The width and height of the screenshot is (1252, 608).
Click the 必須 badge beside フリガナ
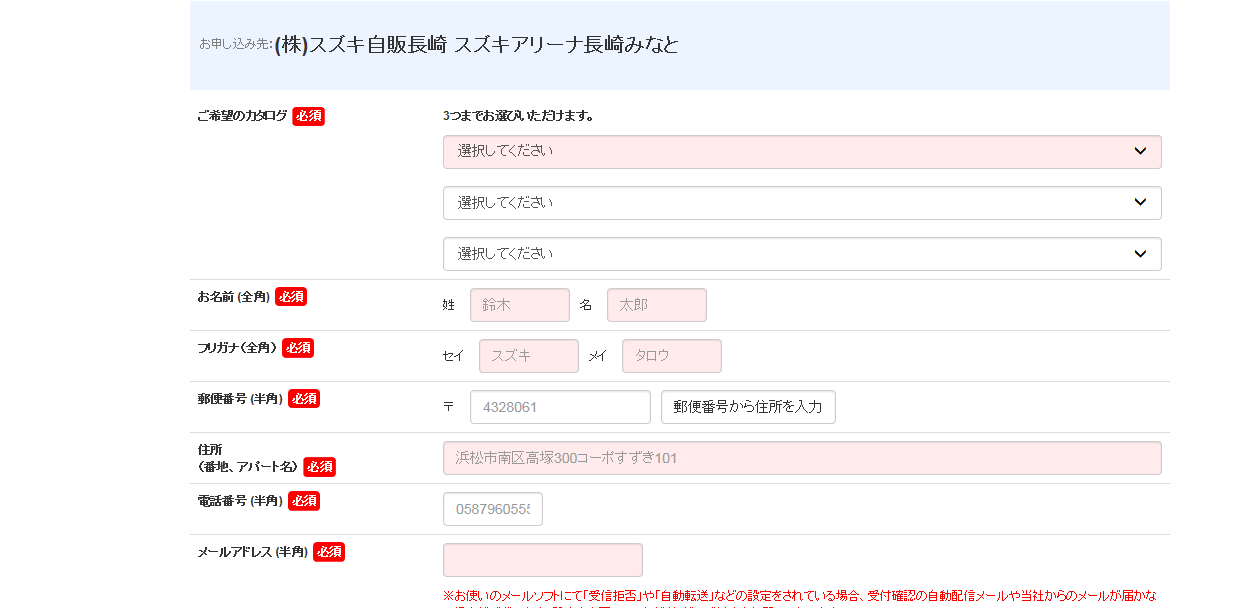[298, 347]
